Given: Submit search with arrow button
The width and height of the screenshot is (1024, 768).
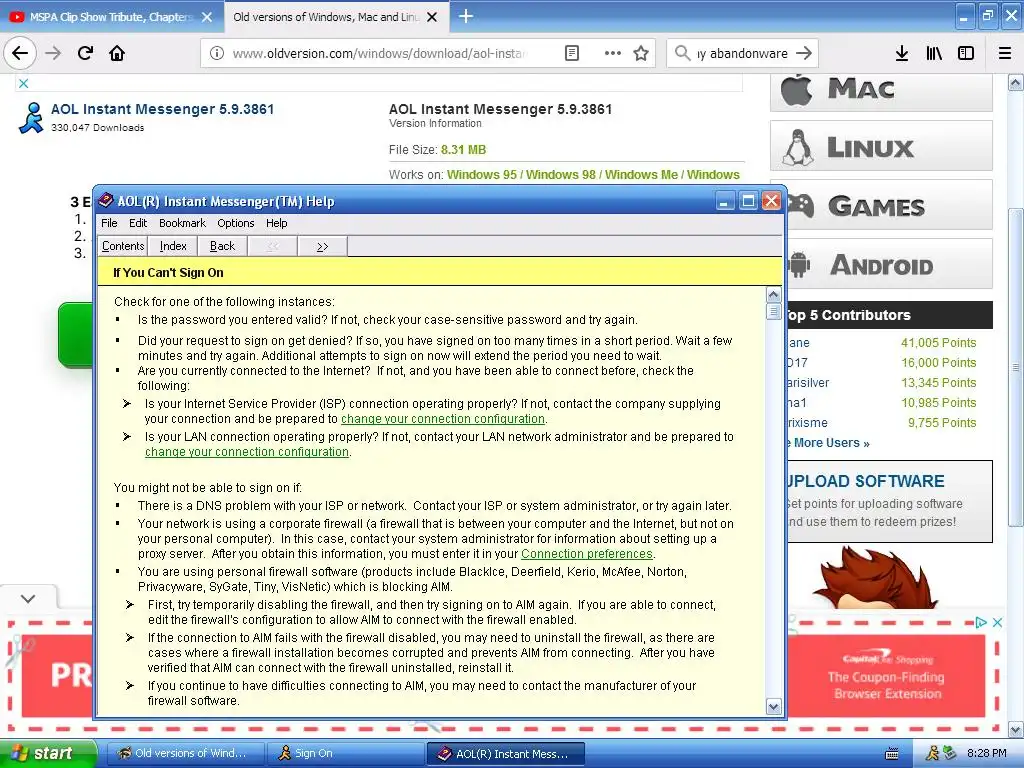Looking at the screenshot, I should point(804,53).
